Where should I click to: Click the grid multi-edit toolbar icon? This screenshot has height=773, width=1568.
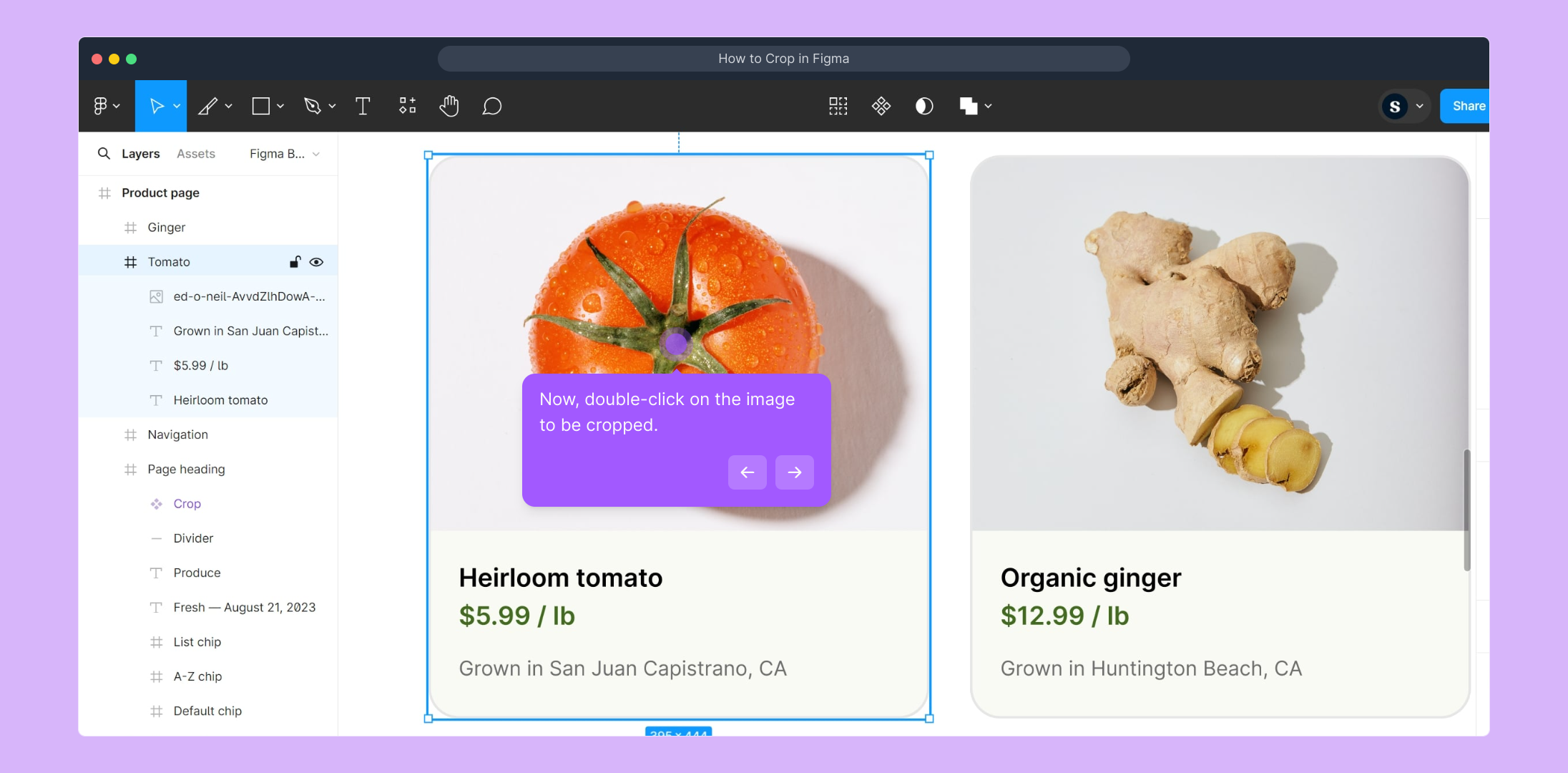tap(838, 107)
